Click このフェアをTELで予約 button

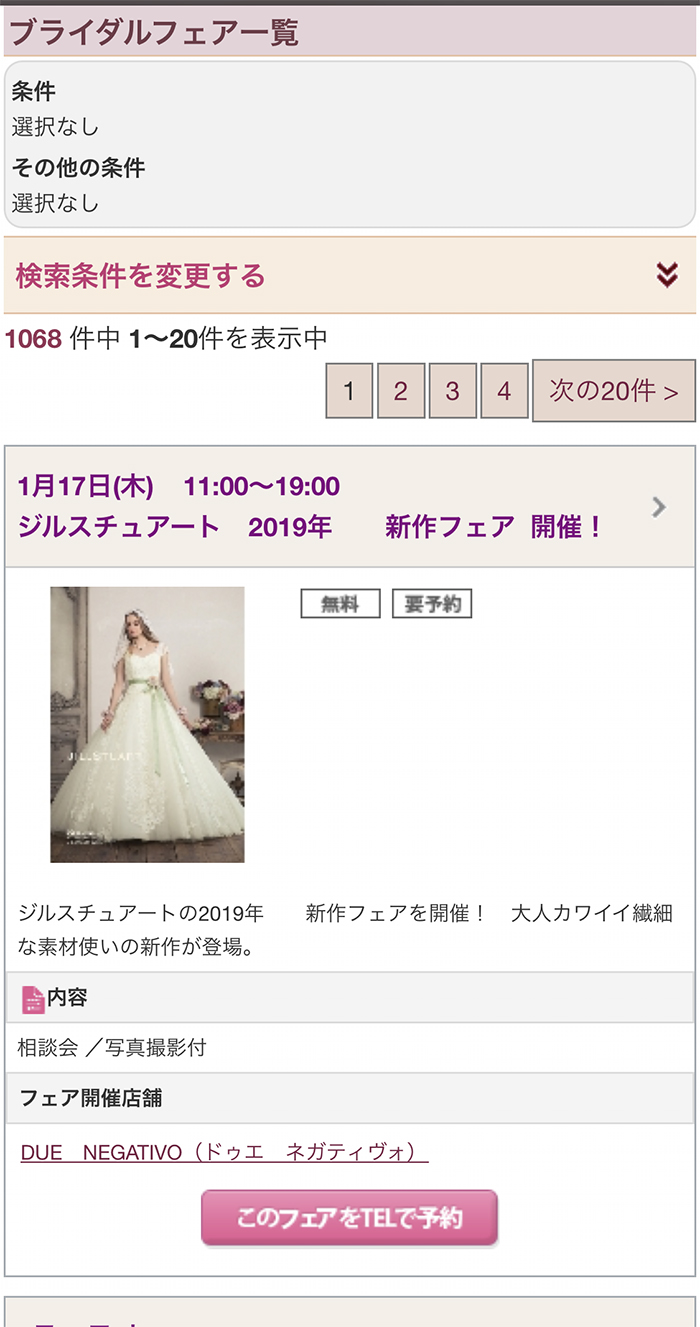[349, 1218]
